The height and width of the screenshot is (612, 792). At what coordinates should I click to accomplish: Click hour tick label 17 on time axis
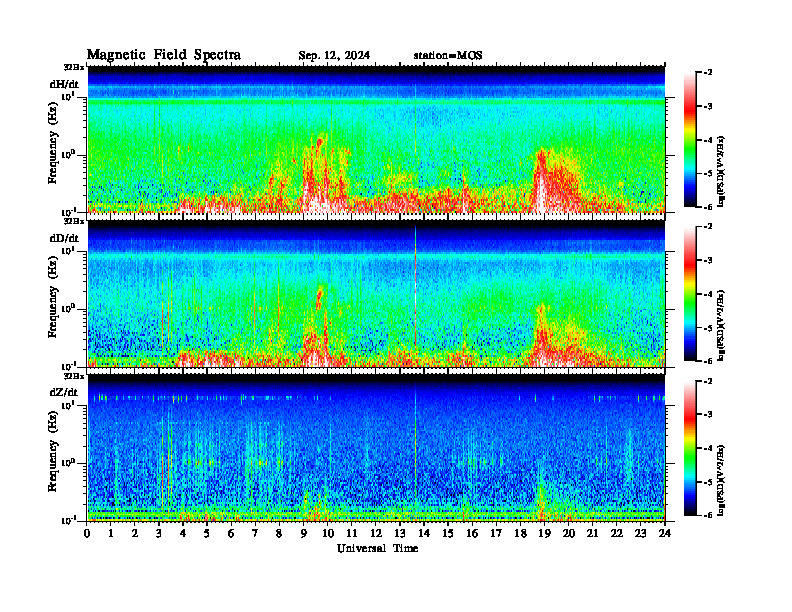click(x=496, y=534)
